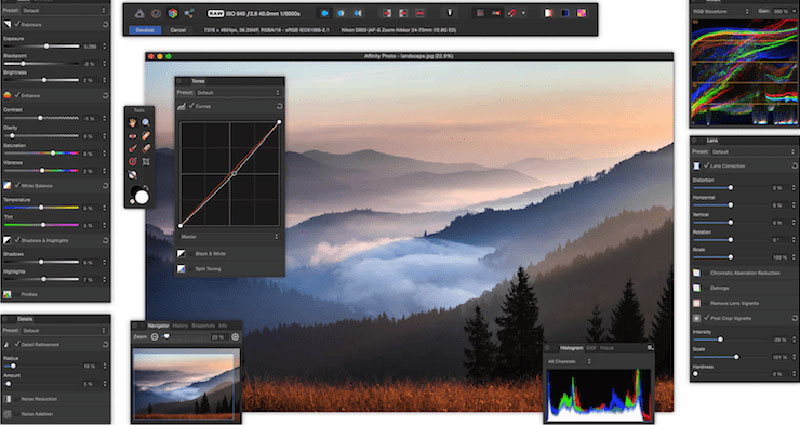Open the Details panel Preset dropdown
Image resolution: width=800 pixels, height=425 pixels.
(x=64, y=331)
